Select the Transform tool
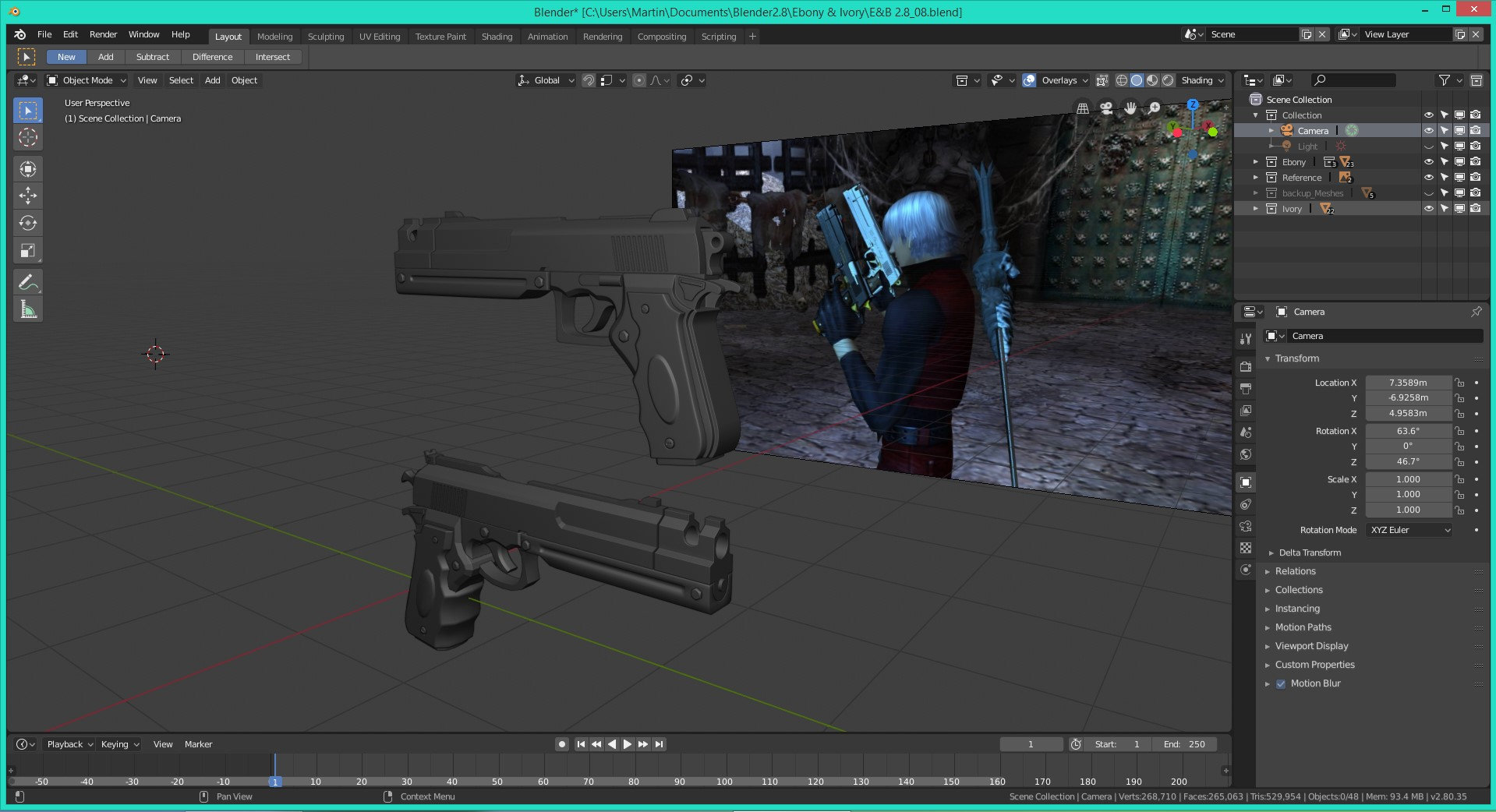Image resolution: width=1496 pixels, height=812 pixels. 28,169
